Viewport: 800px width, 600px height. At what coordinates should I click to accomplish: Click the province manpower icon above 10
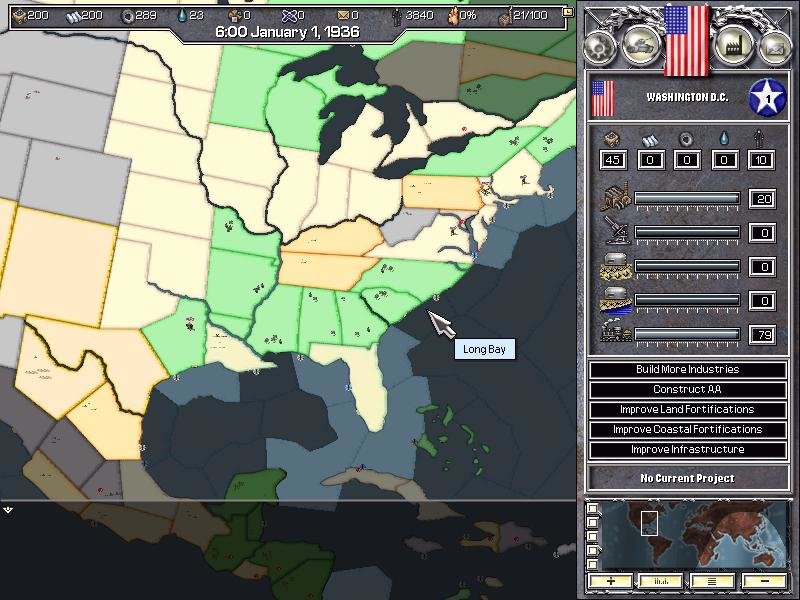(760, 139)
